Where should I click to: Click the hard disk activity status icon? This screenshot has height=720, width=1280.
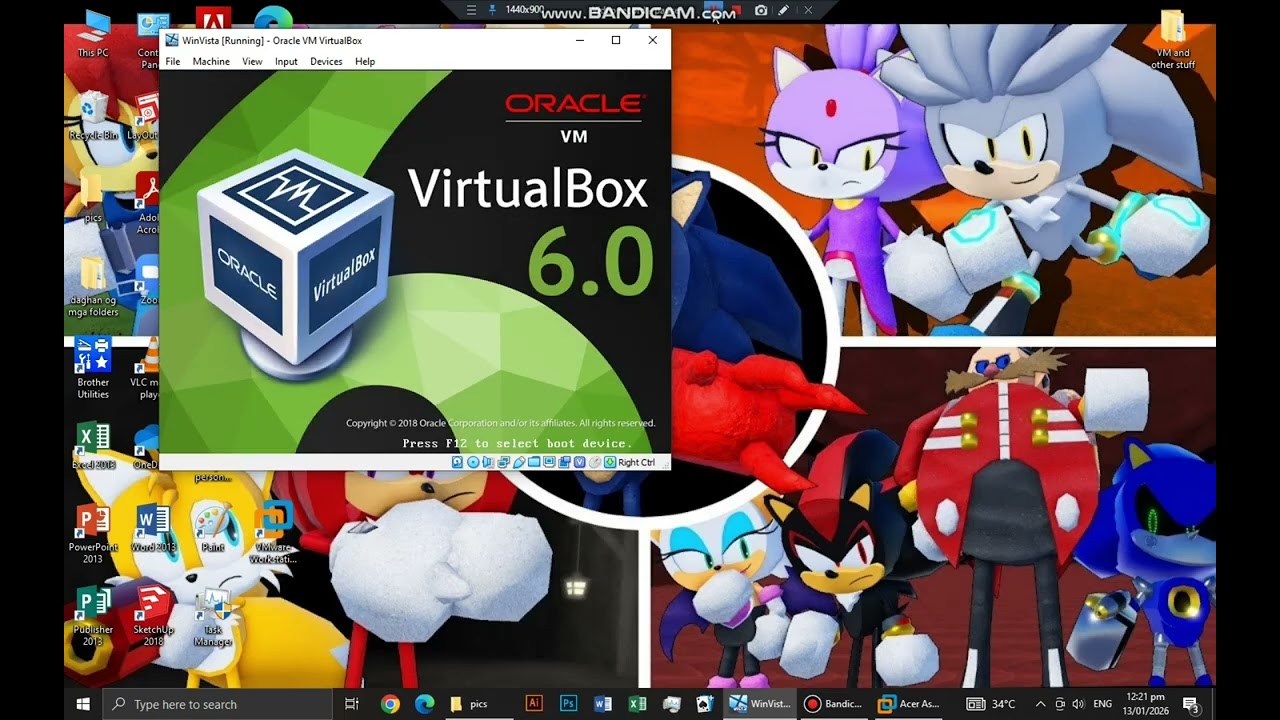tap(458, 462)
